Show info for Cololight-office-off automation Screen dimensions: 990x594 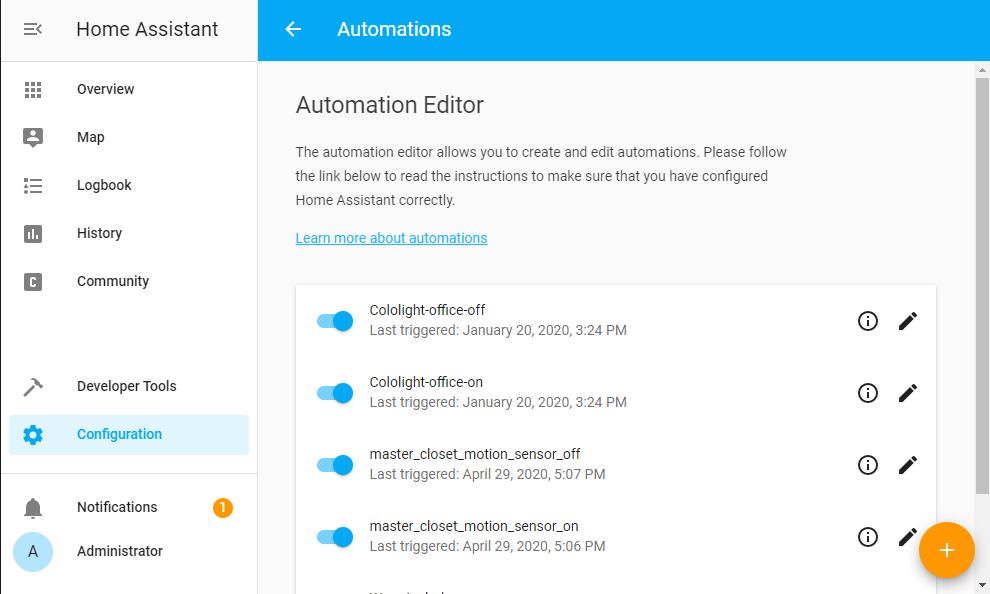(868, 321)
